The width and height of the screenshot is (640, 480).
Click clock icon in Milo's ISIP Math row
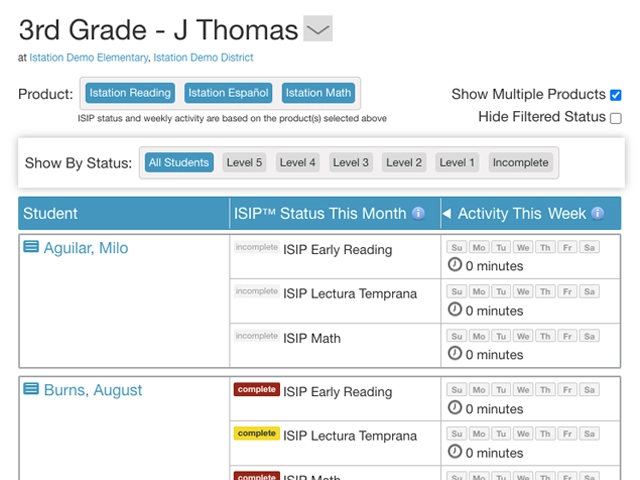pyautogui.click(x=455, y=353)
